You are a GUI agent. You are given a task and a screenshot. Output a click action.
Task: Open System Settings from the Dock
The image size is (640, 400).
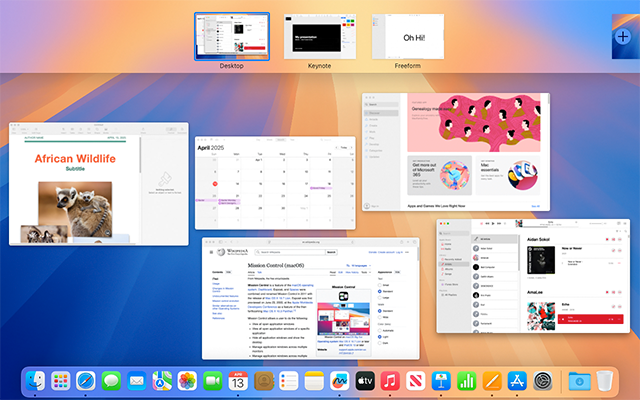[544, 381]
